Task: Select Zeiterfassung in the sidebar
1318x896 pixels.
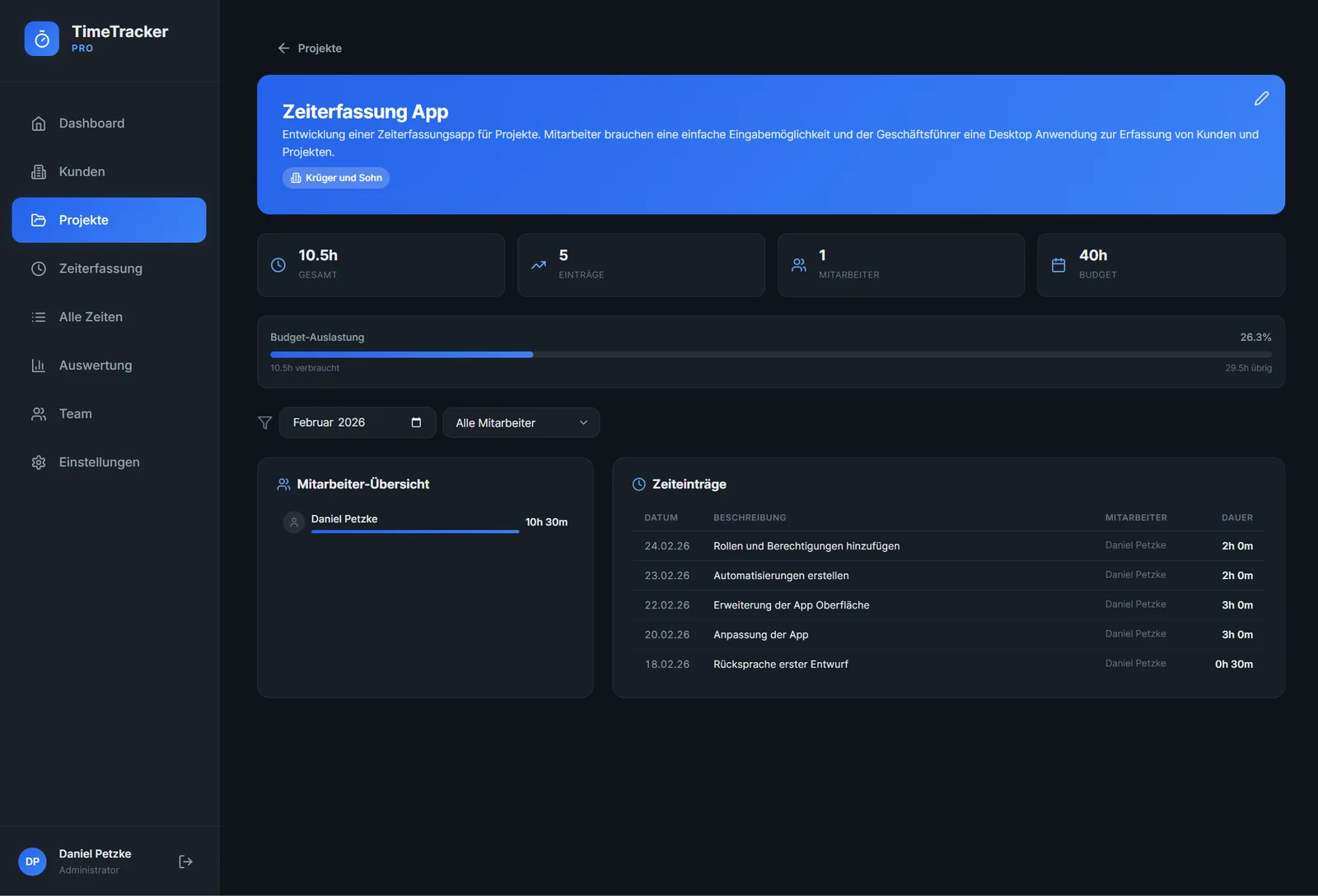Action: [x=109, y=268]
